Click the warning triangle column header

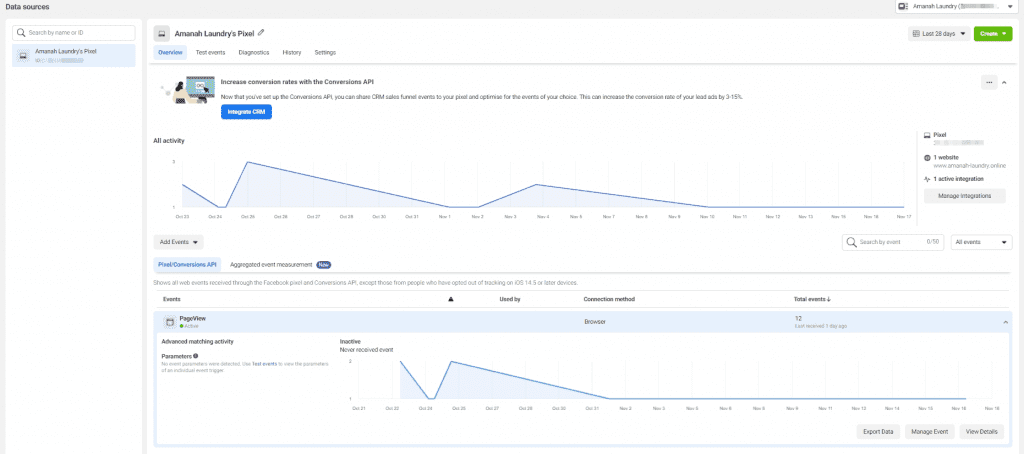pyautogui.click(x=451, y=299)
